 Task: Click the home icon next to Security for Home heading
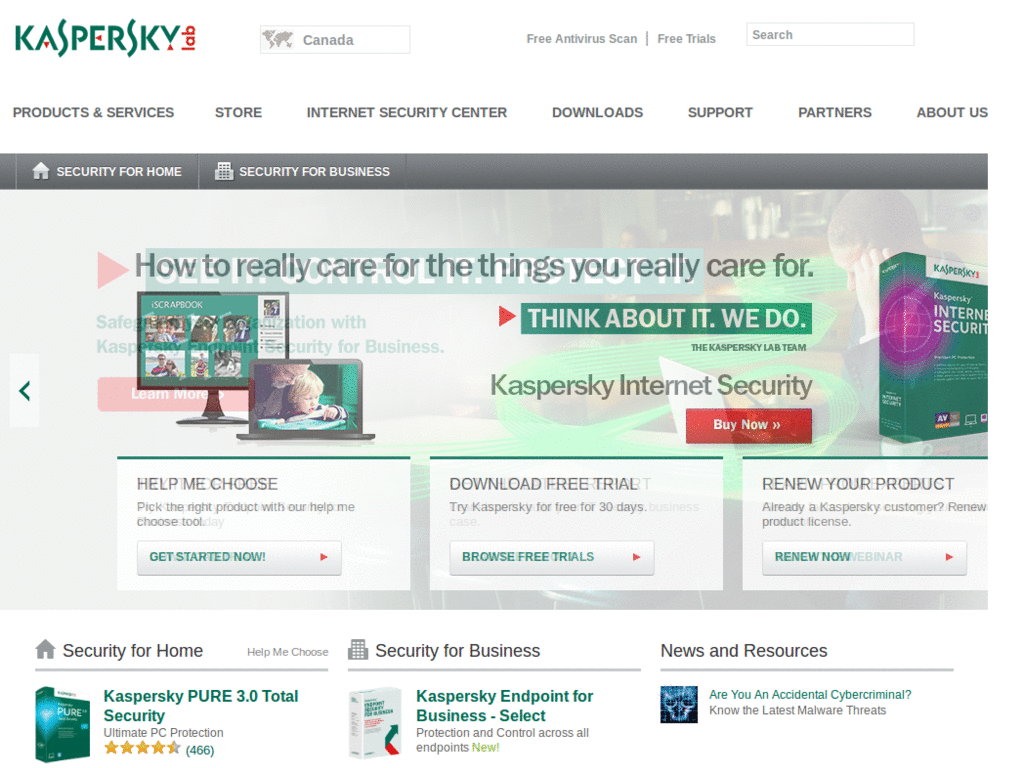[46, 649]
